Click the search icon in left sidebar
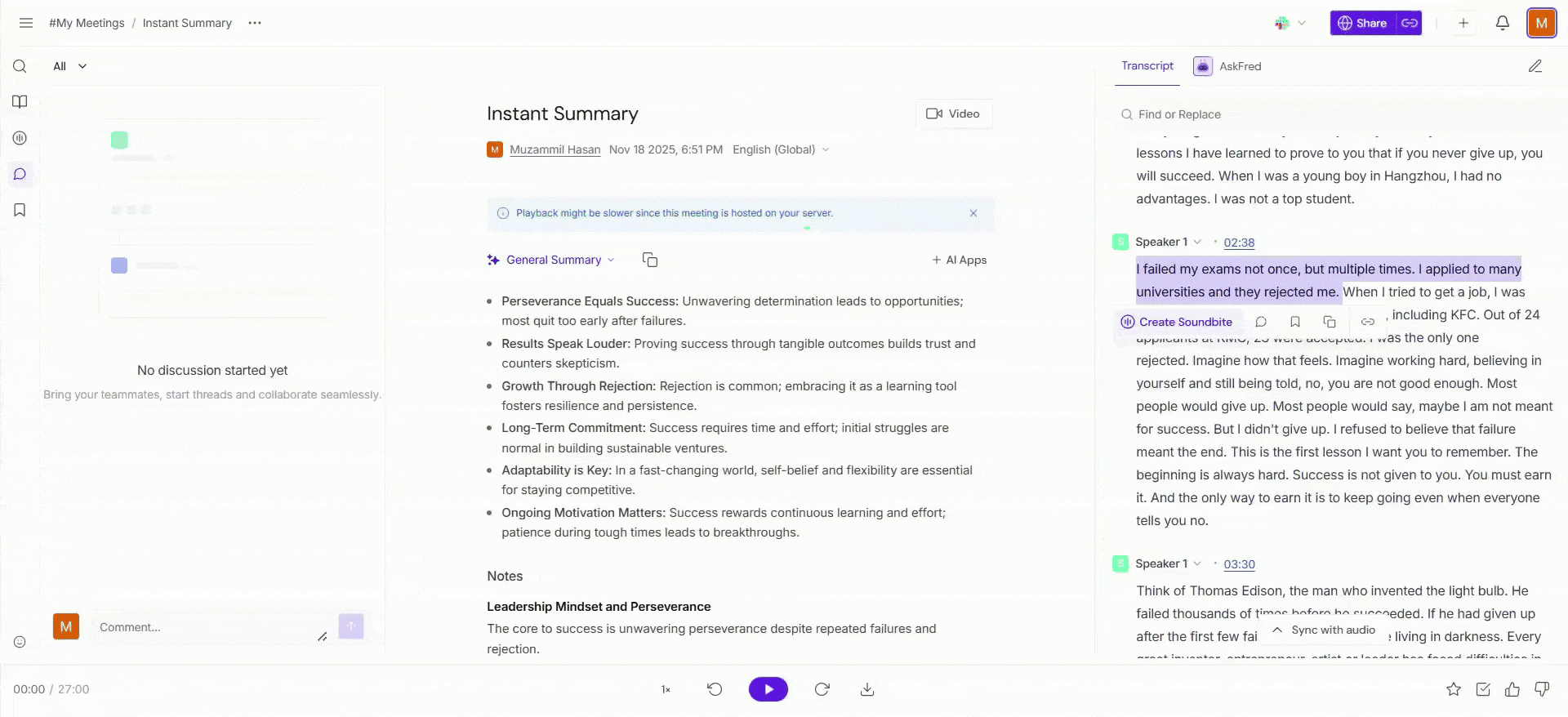Viewport: 1568px width, 717px height. (x=20, y=66)
